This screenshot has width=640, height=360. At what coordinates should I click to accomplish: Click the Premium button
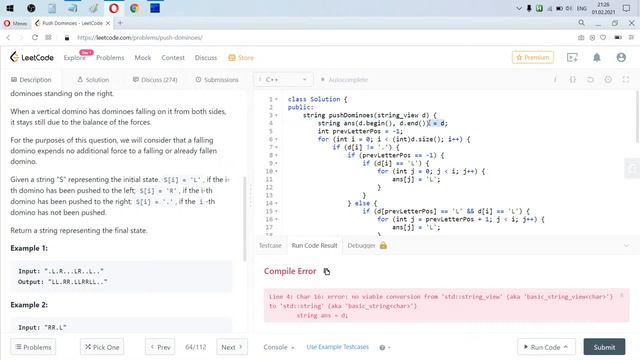[533, 58]
